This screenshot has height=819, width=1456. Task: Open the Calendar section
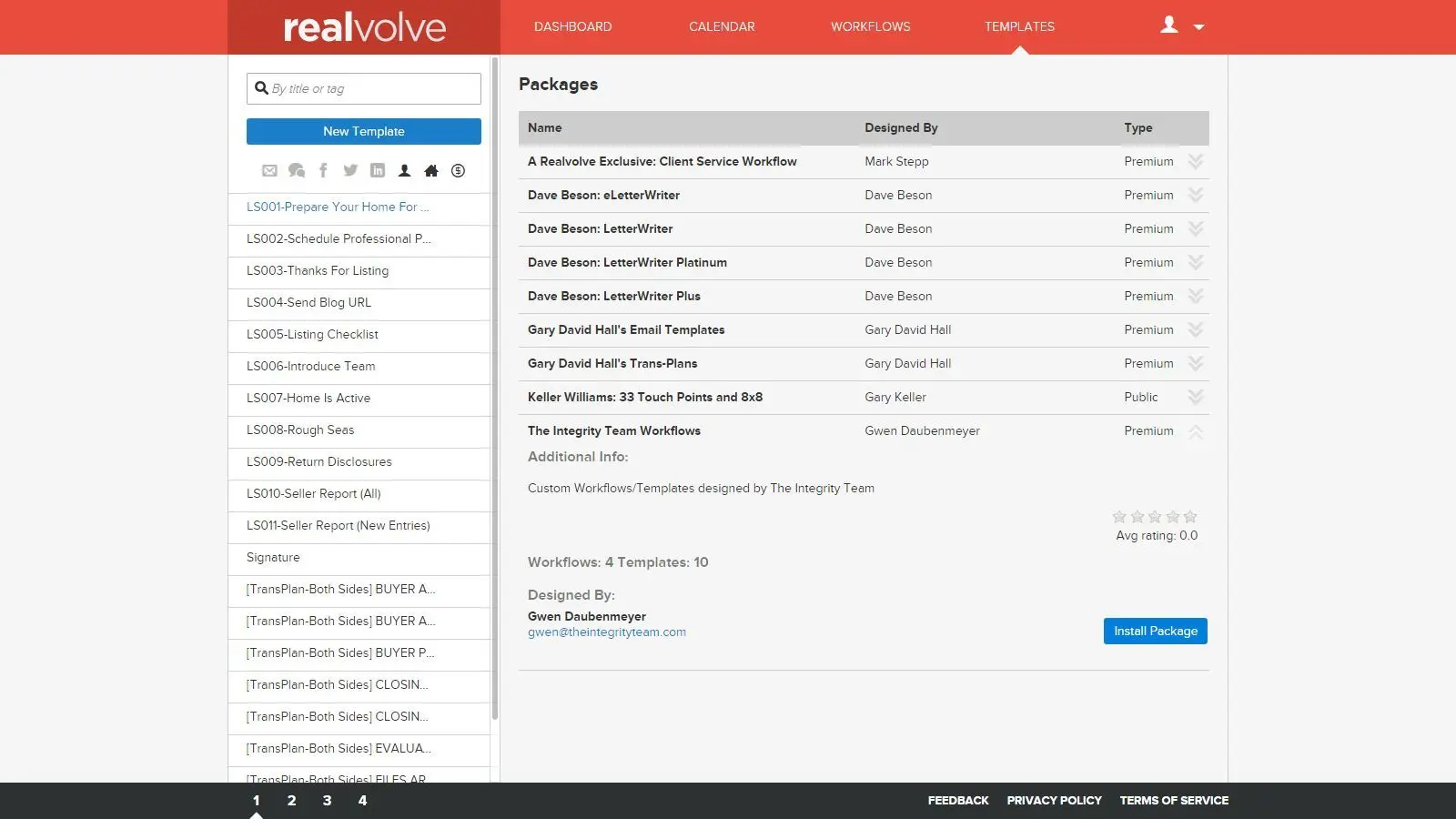point(722,26)
